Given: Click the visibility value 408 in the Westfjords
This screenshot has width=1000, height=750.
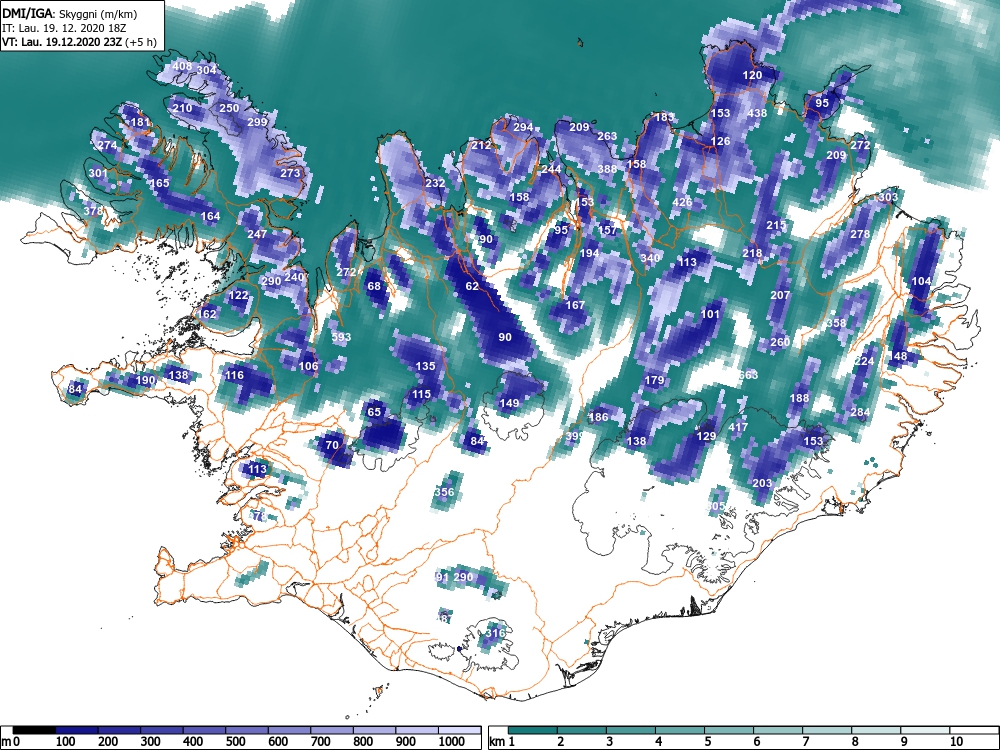Looking at the screenshot, I should pos(182,66).
